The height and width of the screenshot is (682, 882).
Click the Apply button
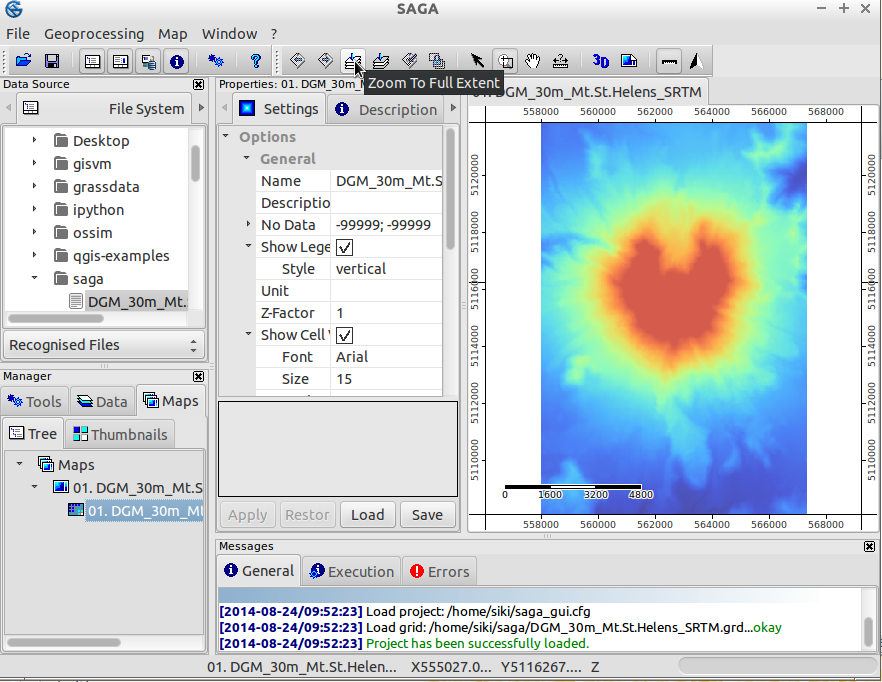click(x=248, y=515)
